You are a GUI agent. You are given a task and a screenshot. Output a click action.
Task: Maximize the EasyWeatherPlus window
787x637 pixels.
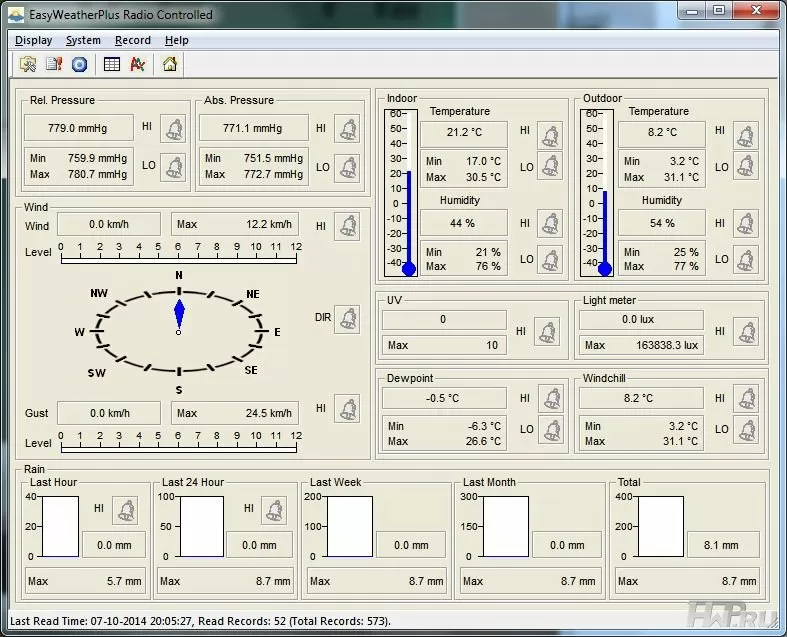[720, 11]
